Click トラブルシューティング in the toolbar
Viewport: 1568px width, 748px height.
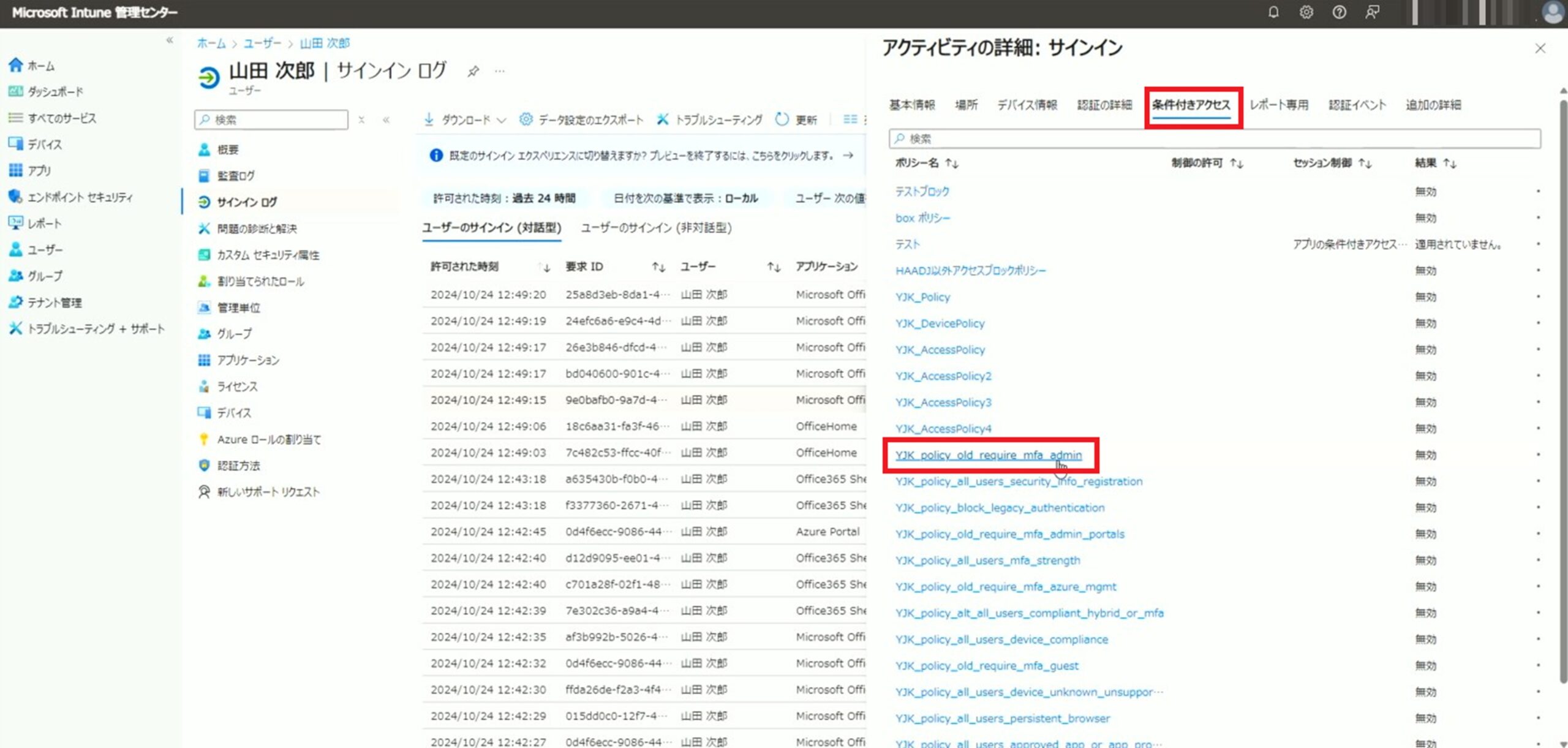(x=710, y=119)
